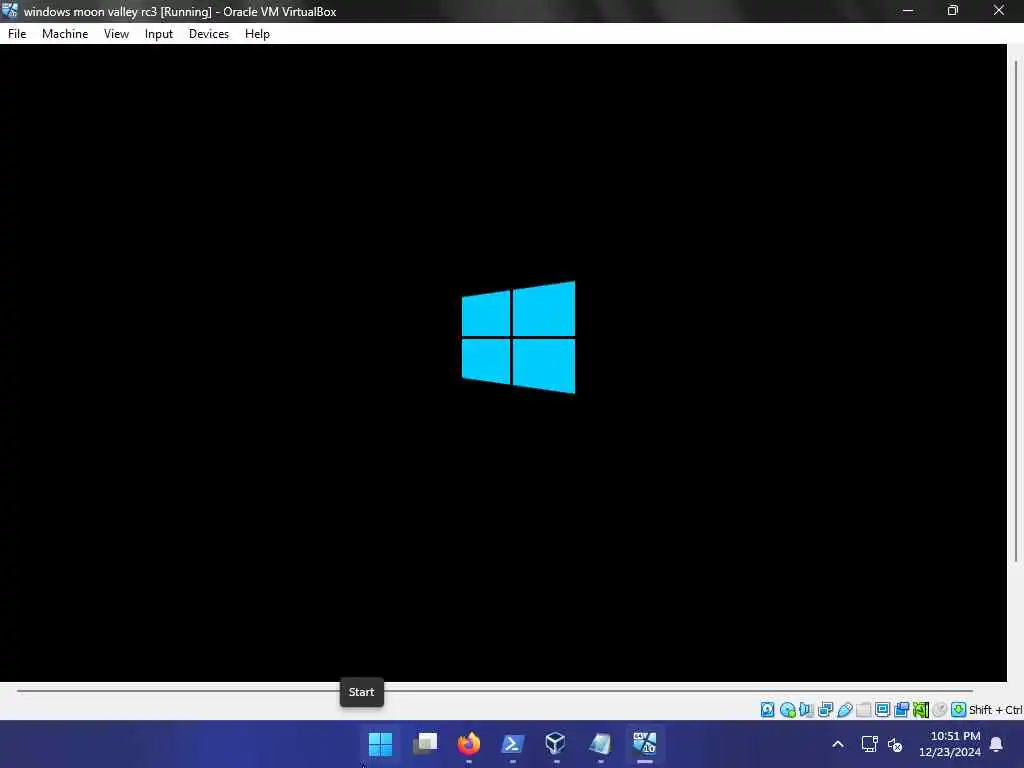This screenshot has width=1024, height=768.
Task: Open the Notepad-like app on taskbar
Action: (x=600, y=744)
